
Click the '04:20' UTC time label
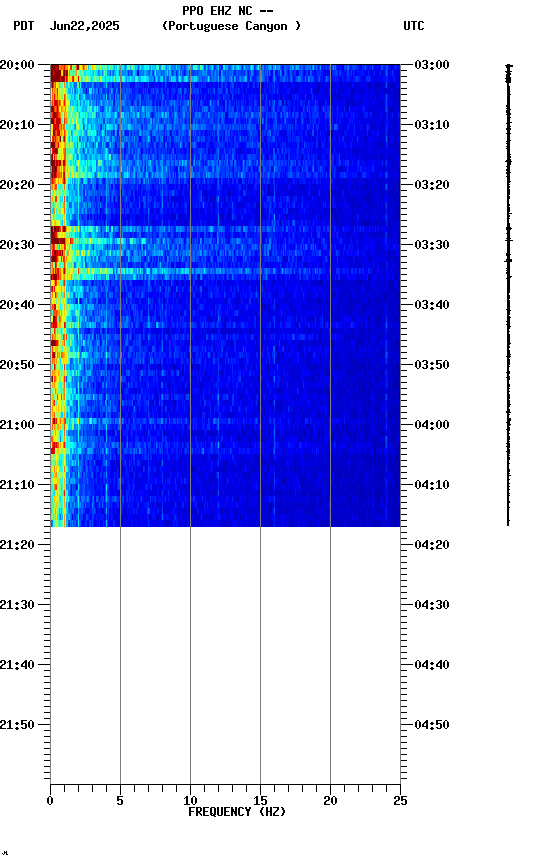tap(432, 546)
